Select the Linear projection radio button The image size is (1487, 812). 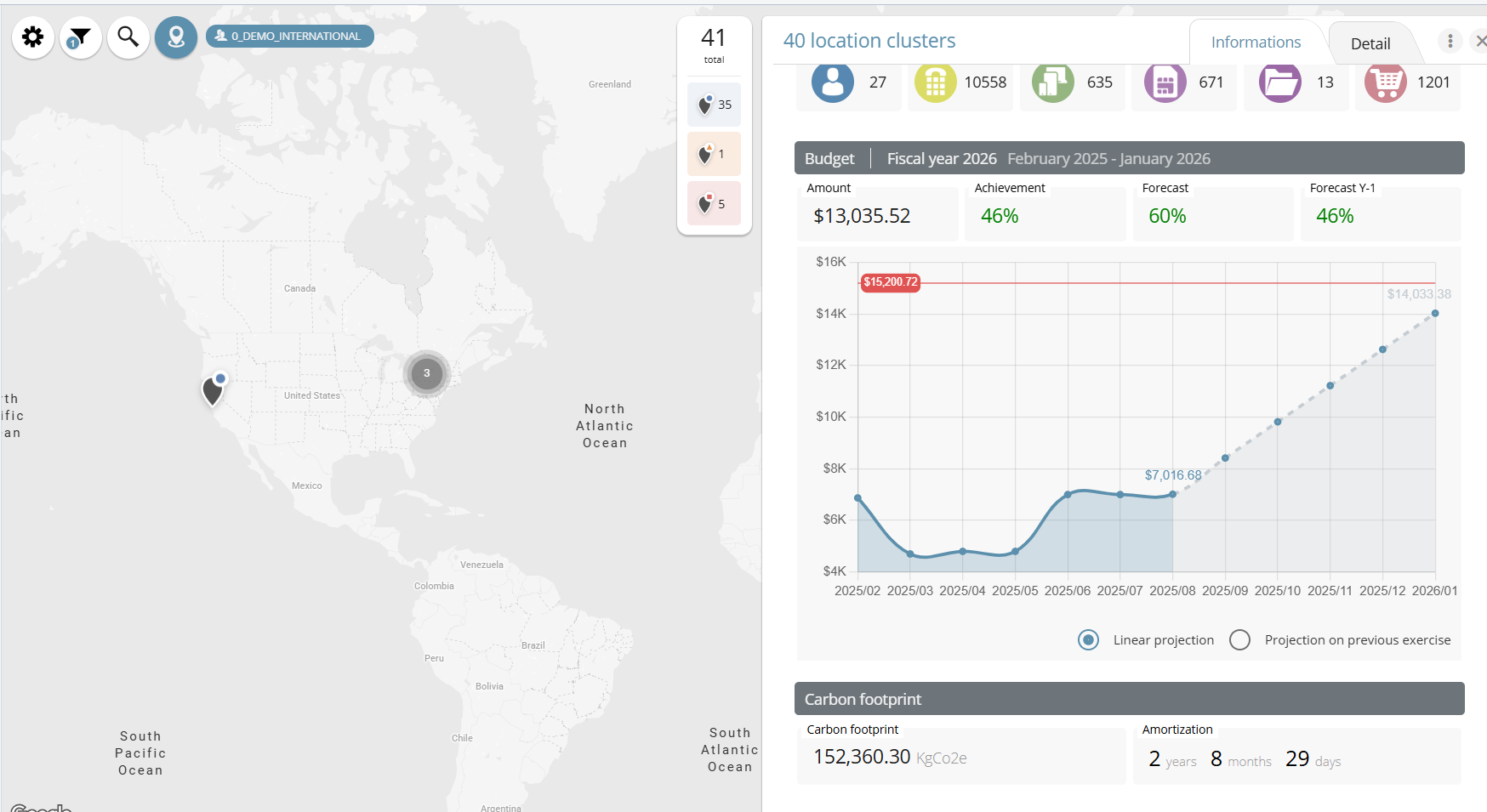click(x=1088, y=640)
